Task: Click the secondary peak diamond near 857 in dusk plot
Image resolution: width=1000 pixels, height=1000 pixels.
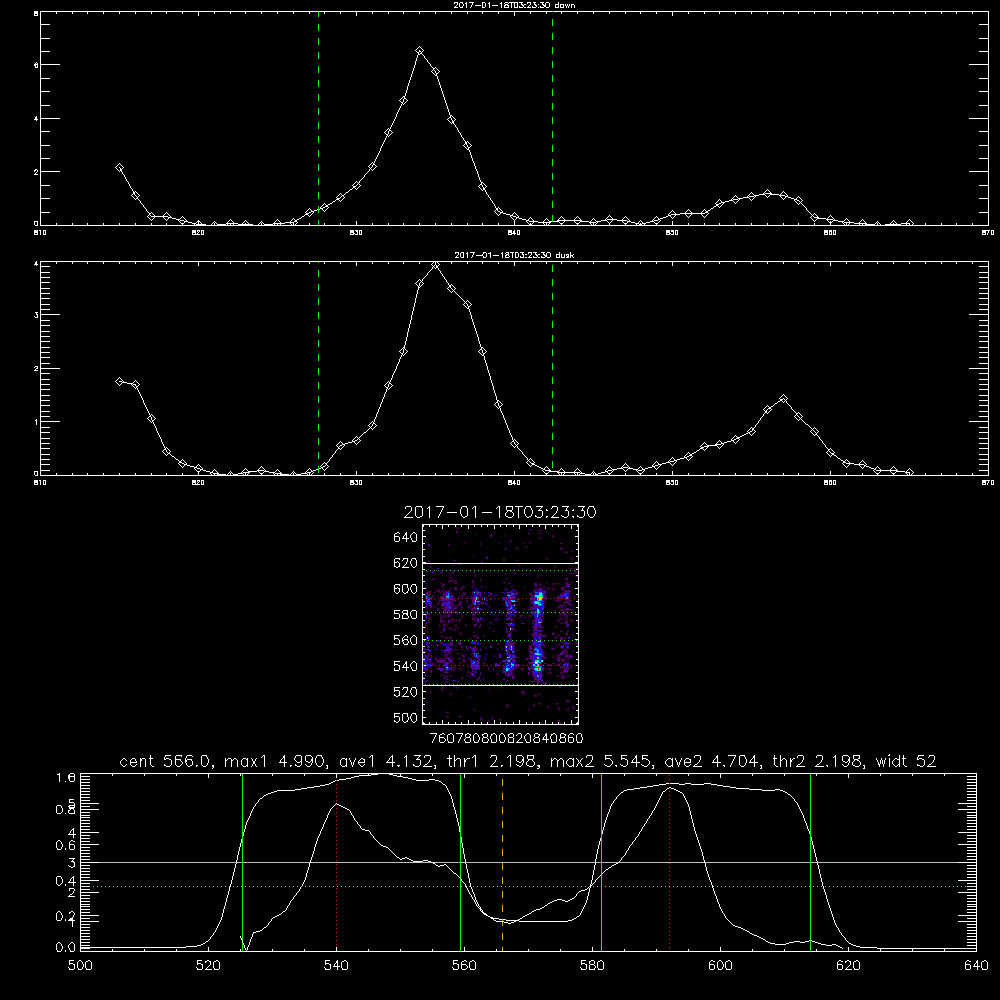Action: point(783,399)
